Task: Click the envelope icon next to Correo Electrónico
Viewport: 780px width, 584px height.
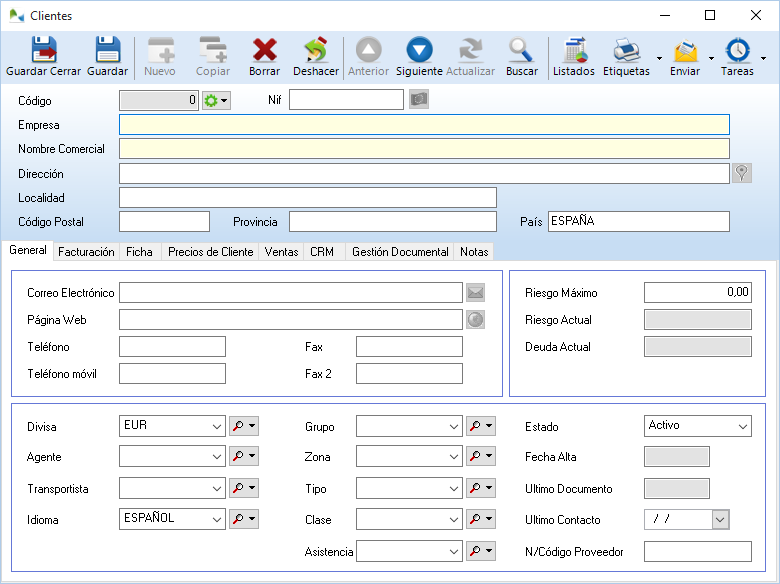Action: tap(475, 293)
